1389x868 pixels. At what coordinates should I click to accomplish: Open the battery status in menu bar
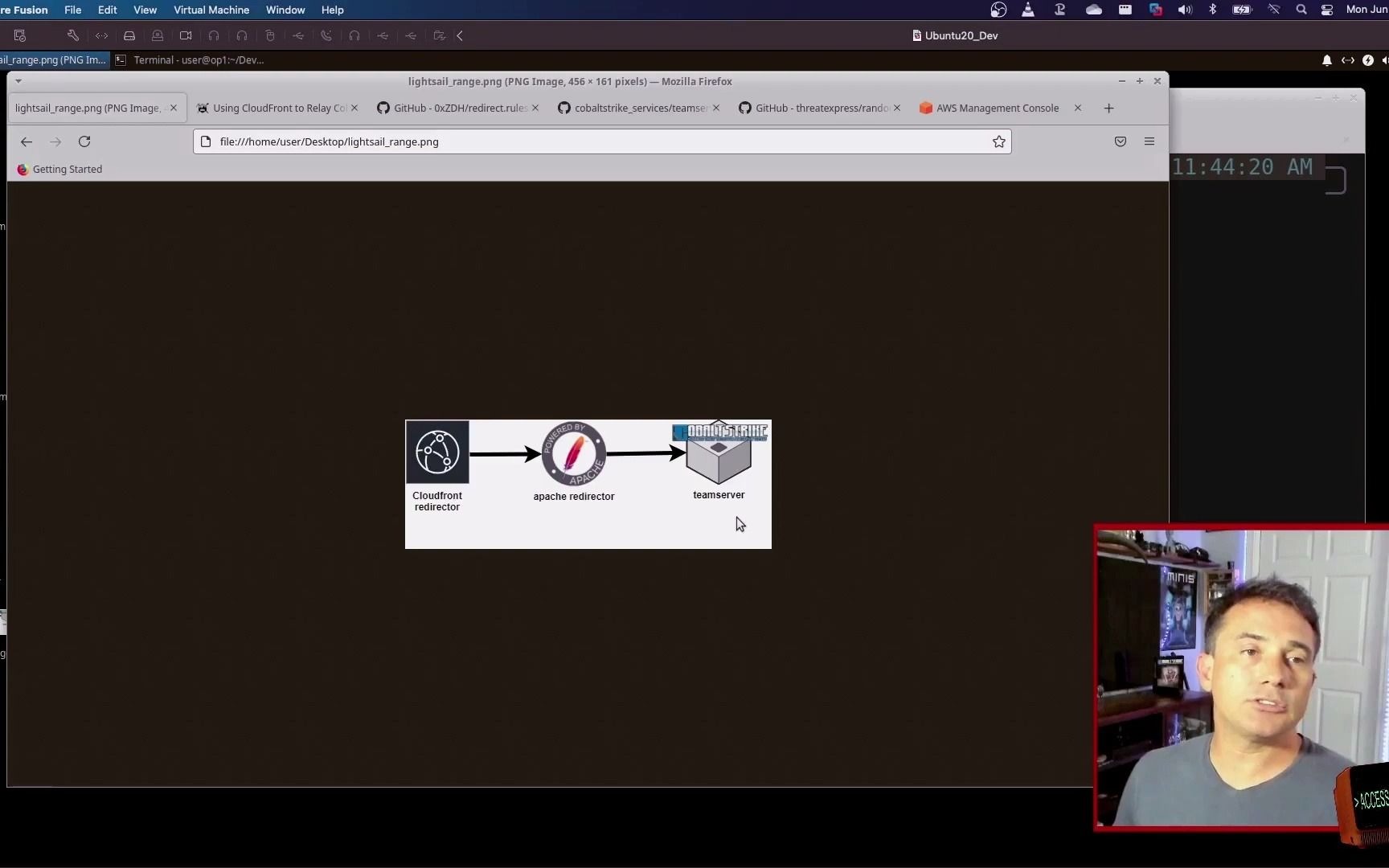[x=1243, y=10]
